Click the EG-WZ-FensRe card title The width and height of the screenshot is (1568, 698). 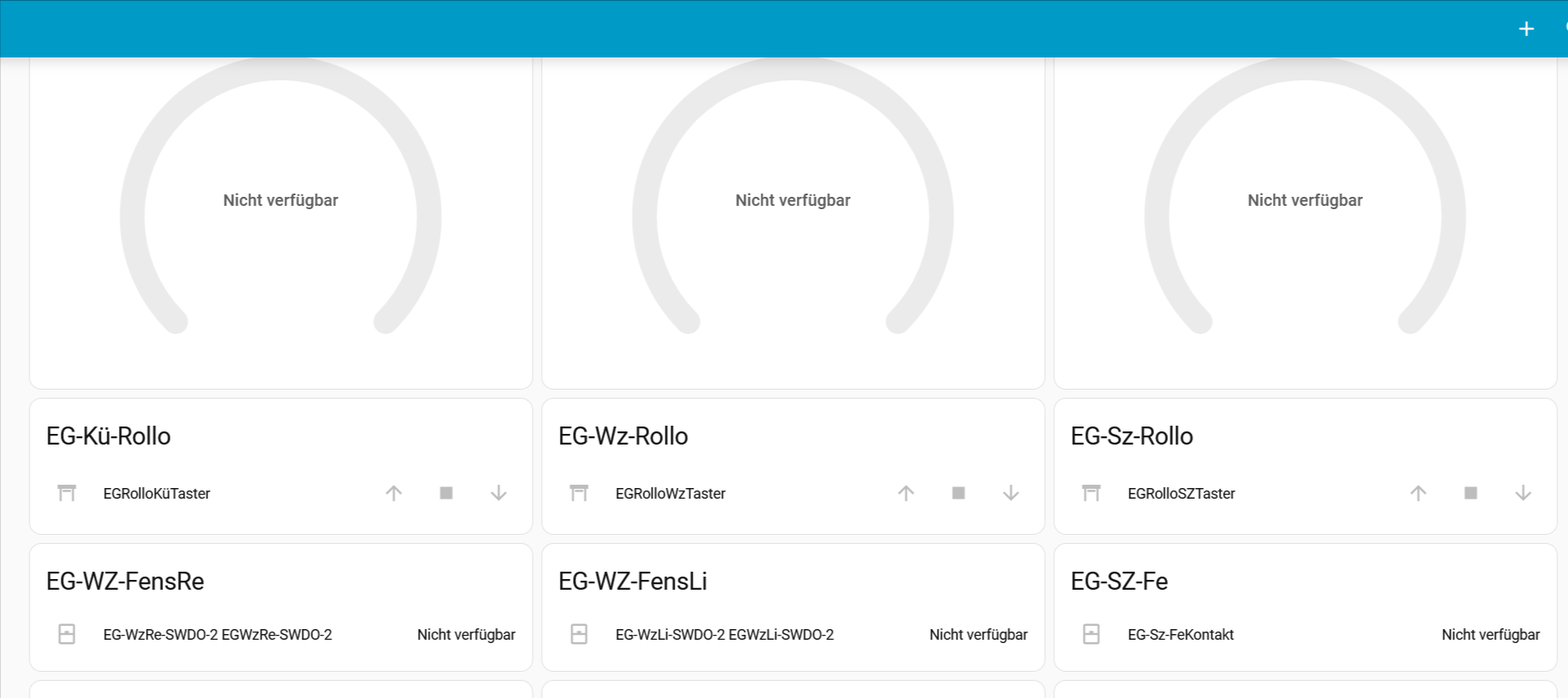[125, 582]
